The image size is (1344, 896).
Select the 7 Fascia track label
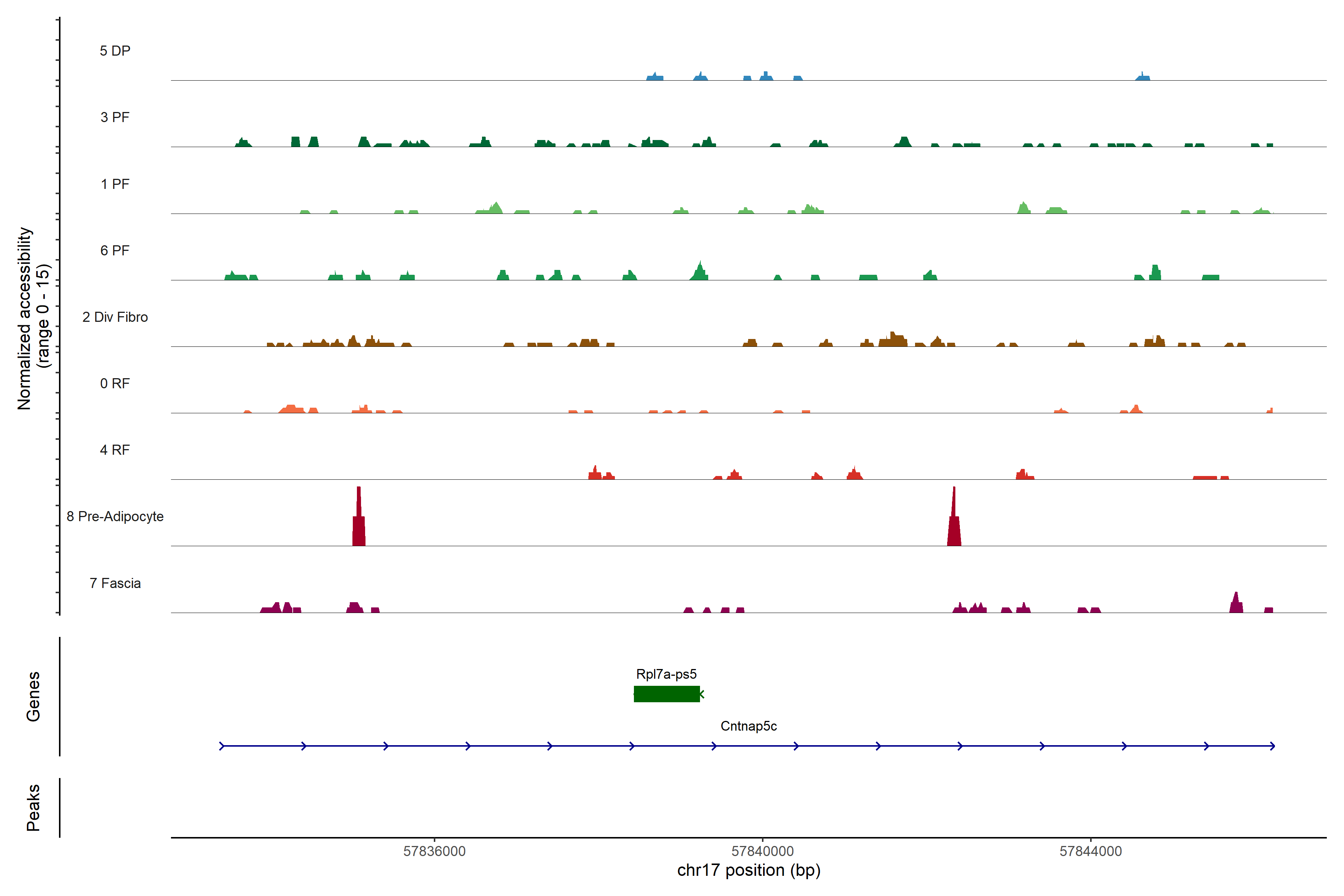click(115, 583)
